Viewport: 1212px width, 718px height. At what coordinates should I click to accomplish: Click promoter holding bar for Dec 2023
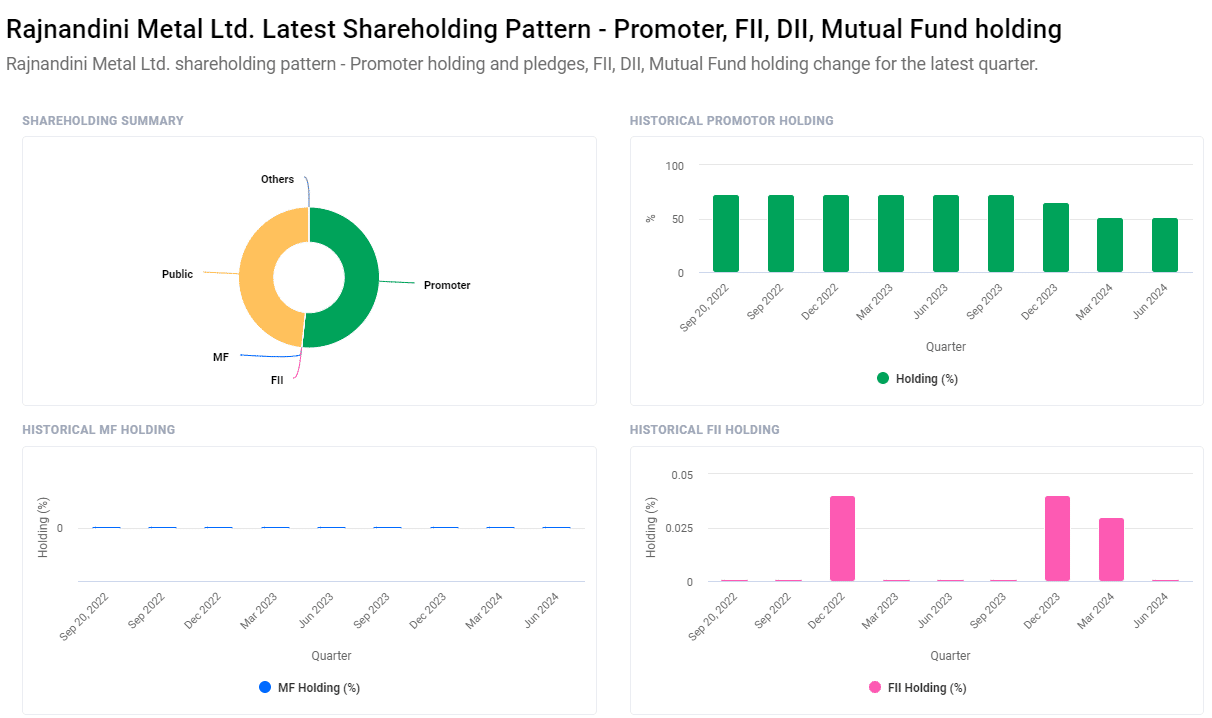click(x=1056, y=238)
